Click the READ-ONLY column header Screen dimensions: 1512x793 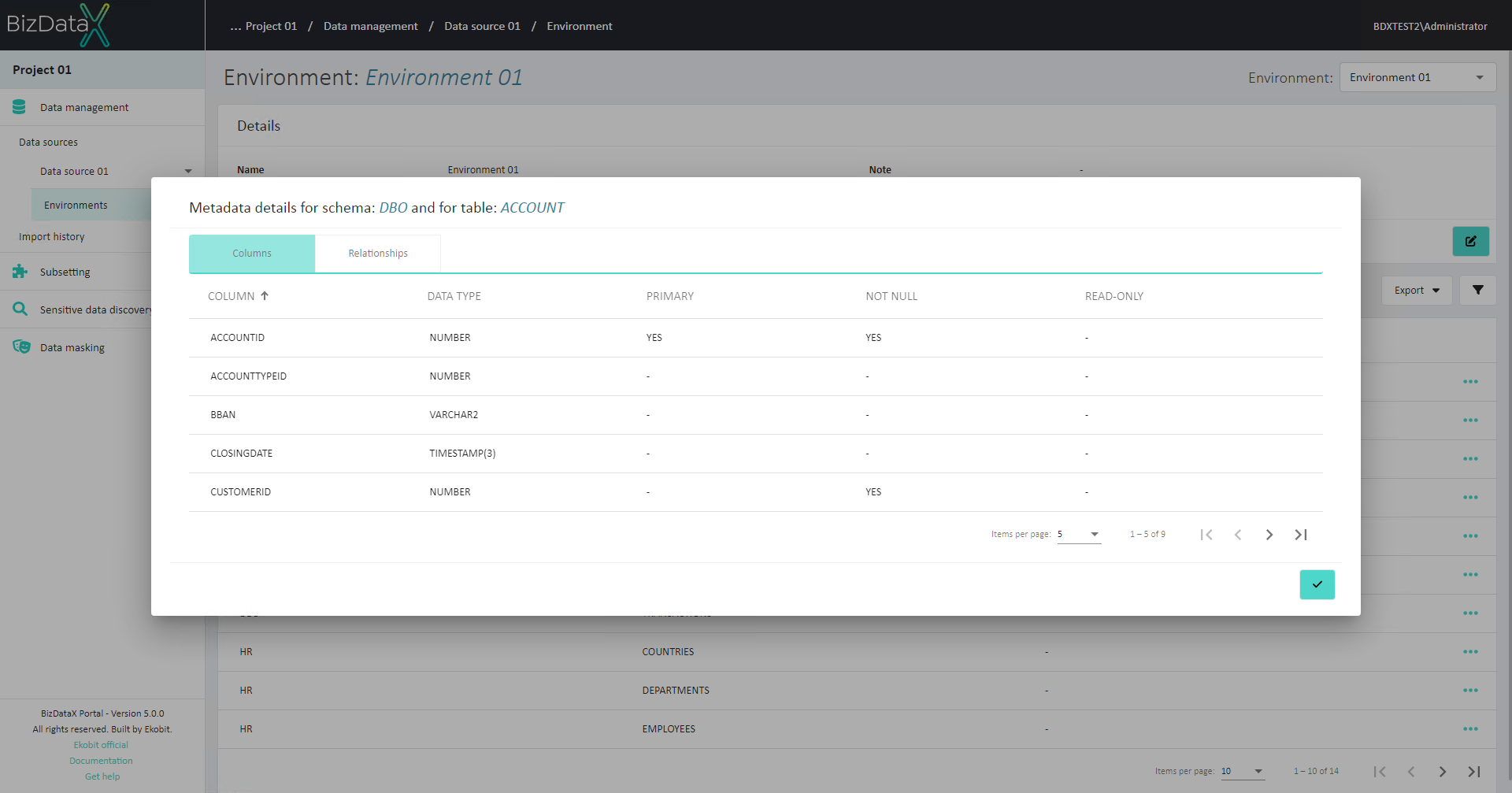tap(1114, 296)
